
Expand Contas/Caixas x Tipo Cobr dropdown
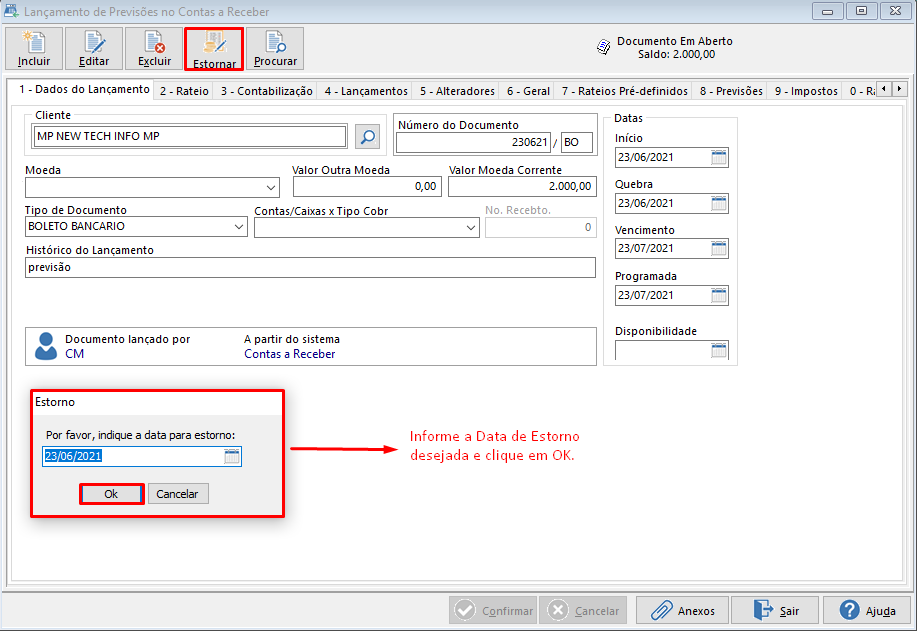[471, 227]
